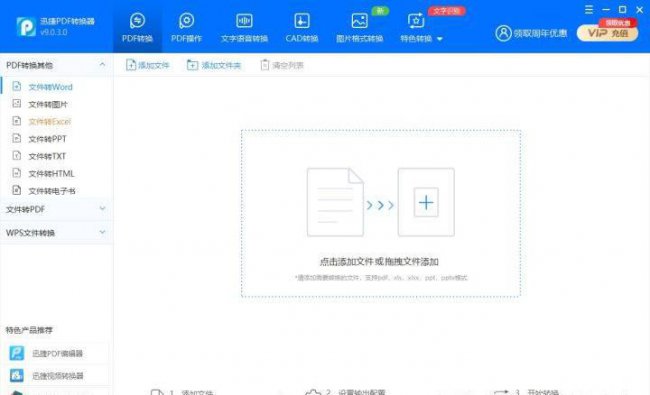
Task: Expand the WPS文件转换 section
Action: tap(56, 233)
